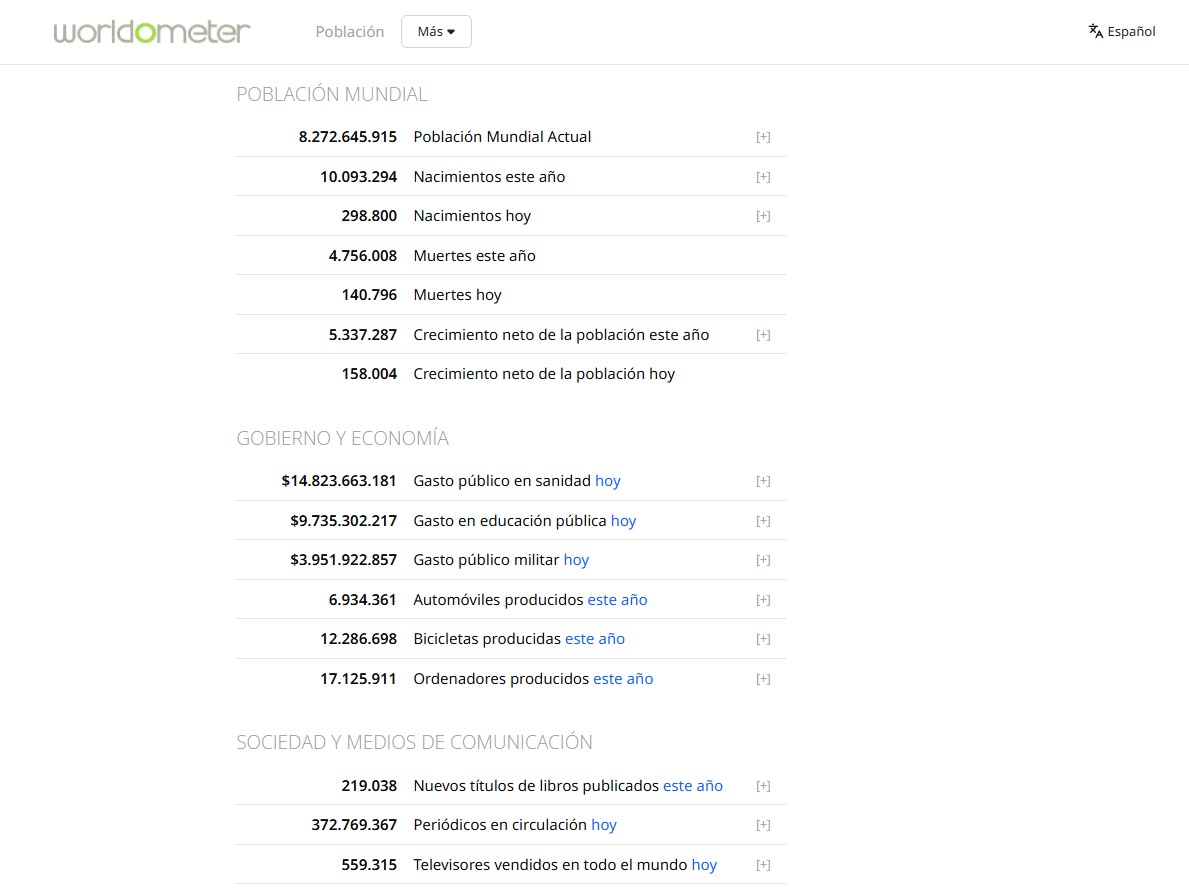Expand Crecimiento neto de la población este año
1189x890 pixels.
click(x=763, y=335)
